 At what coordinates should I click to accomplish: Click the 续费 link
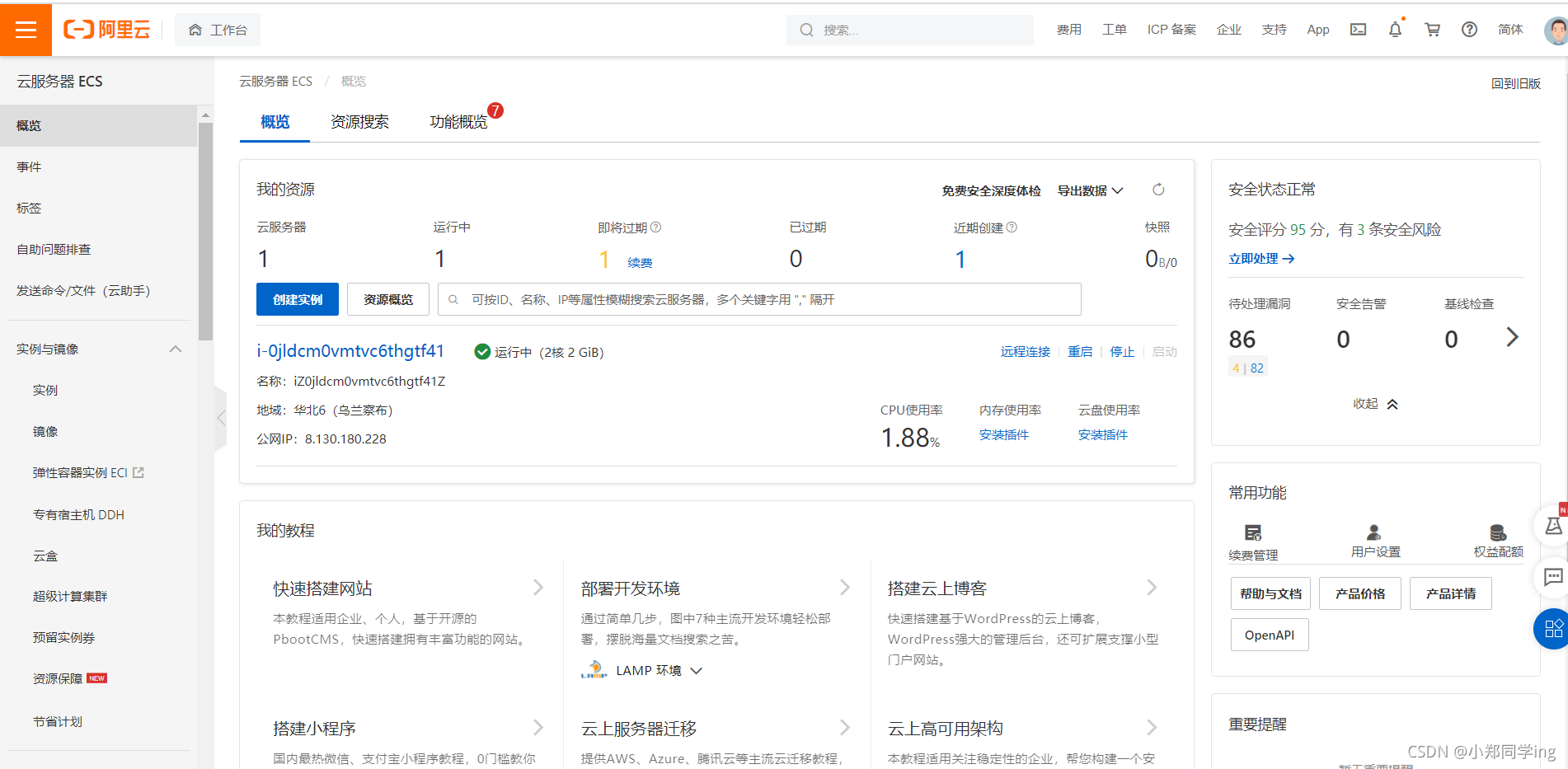640,263
